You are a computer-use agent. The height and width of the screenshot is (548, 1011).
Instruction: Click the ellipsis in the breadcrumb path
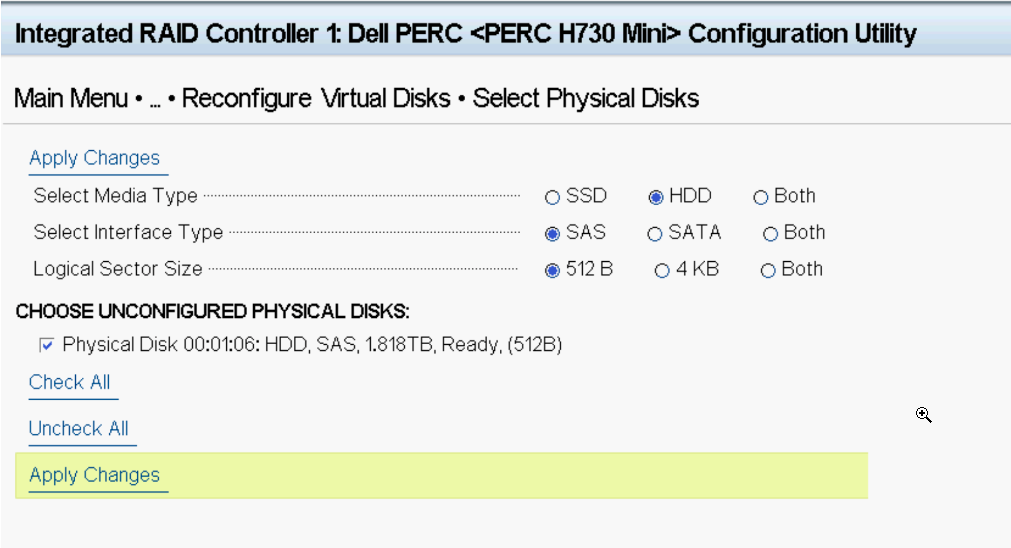click(x=155, y=102)
